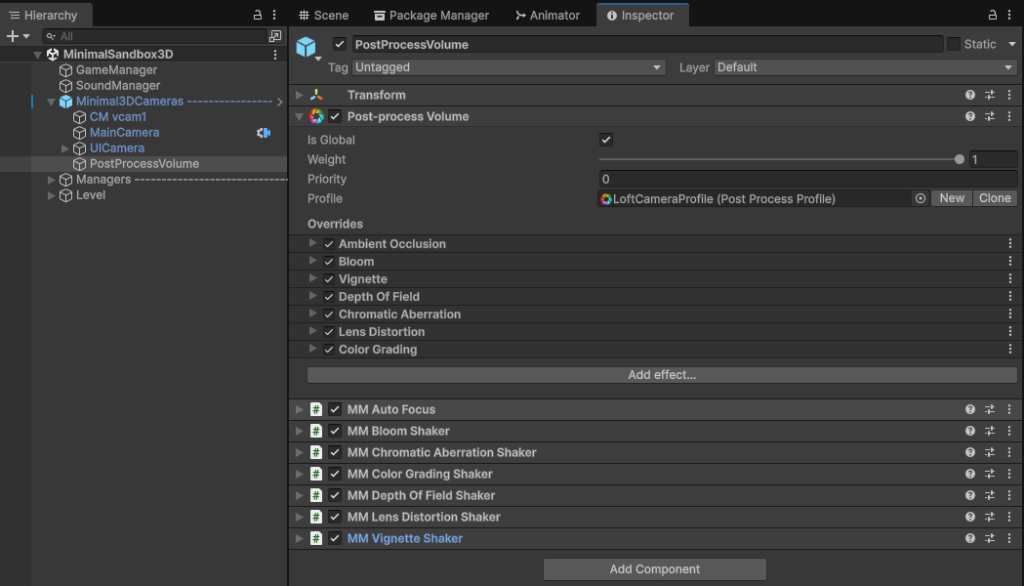Image resolution: width=1024 pixels, height=586 pixels.
Task: Click the Profile object picker icon
Action: tap(920, 199)
